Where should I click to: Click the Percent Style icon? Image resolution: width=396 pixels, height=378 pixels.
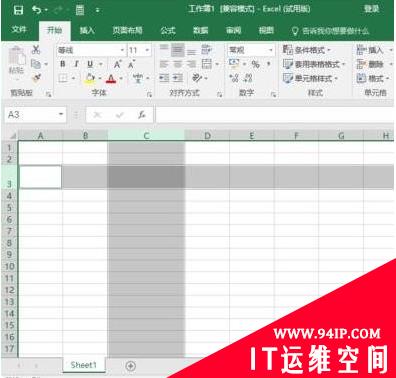(x=256, y=64)
